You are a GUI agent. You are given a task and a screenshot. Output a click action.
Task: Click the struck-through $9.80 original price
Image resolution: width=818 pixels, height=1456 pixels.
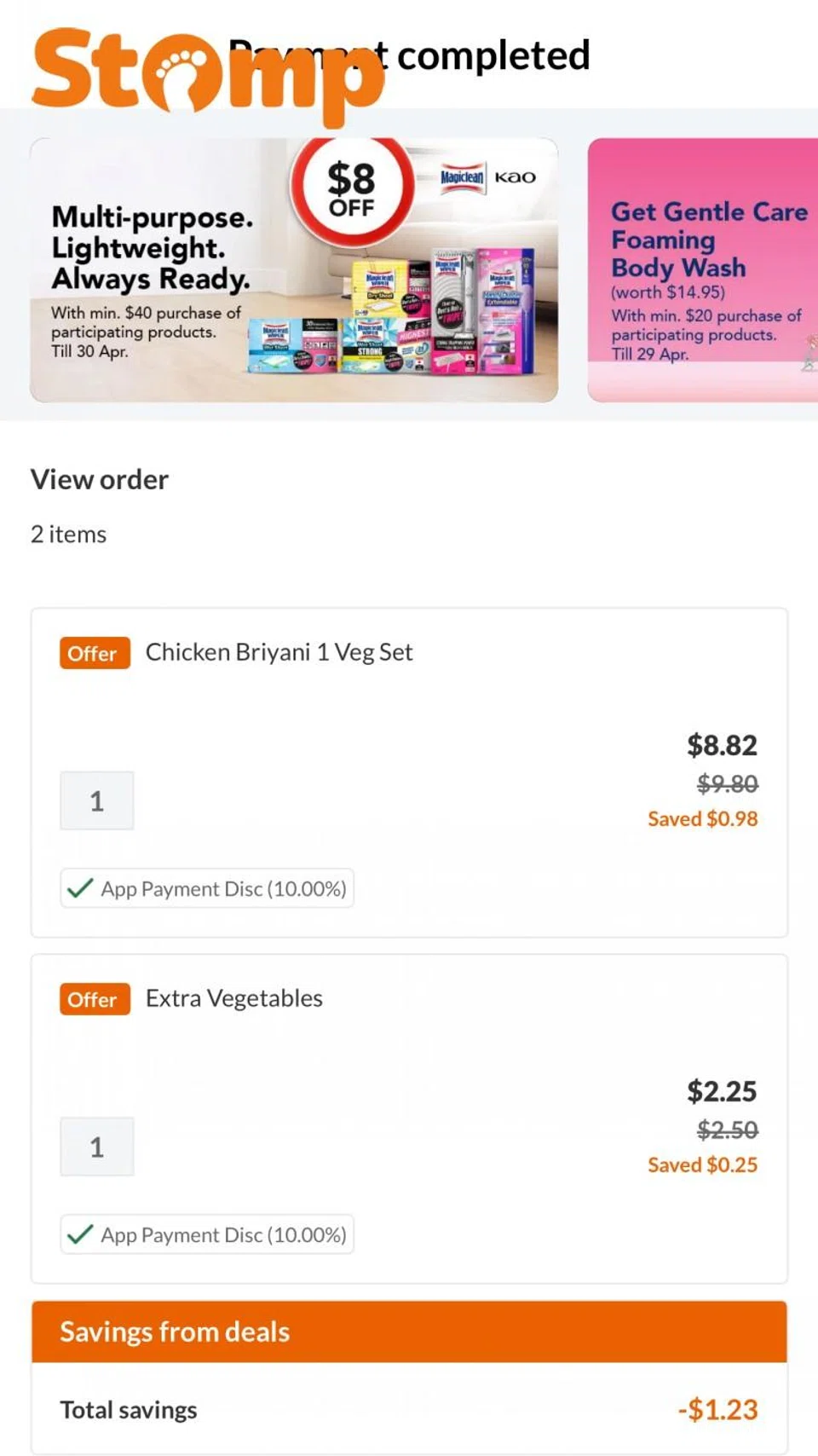point(726,784)
